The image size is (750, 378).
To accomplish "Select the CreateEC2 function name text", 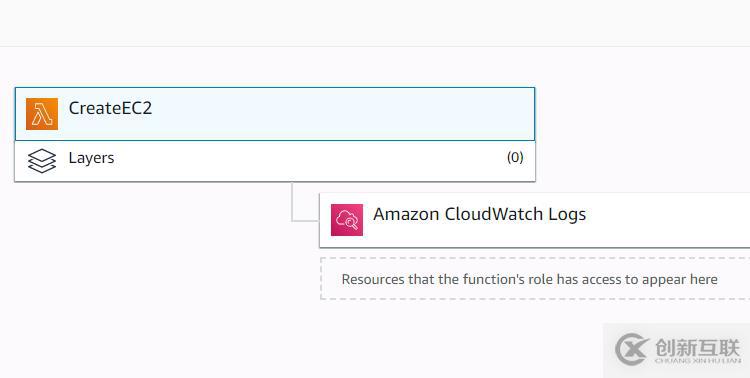I will tap(110, 108).
